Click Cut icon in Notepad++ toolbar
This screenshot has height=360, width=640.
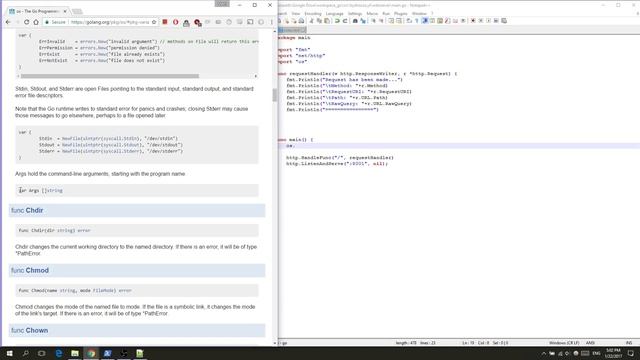[x=311, y=21]
